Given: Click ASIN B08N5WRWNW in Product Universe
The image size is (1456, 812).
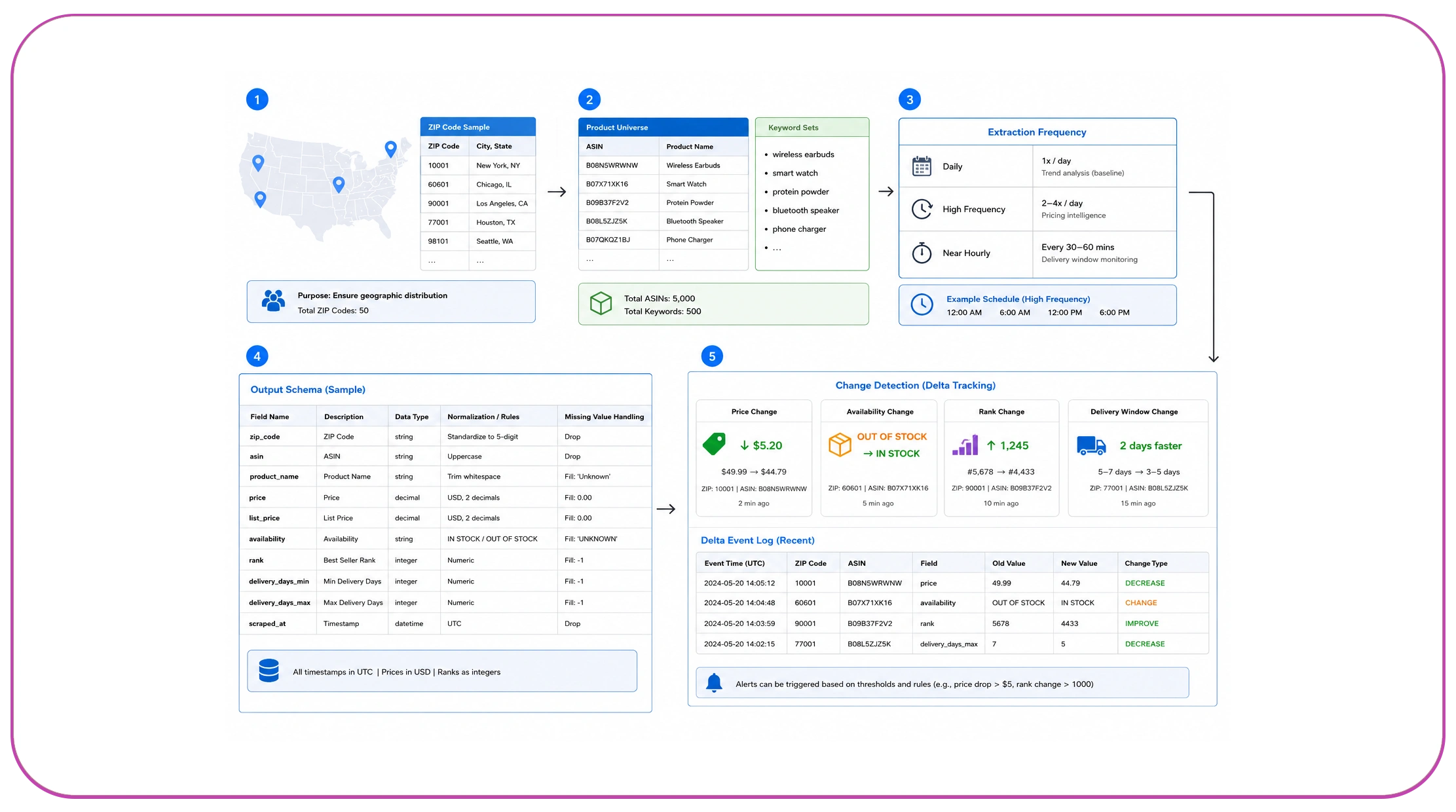Looking at the screenshot, I should (612, 165).
